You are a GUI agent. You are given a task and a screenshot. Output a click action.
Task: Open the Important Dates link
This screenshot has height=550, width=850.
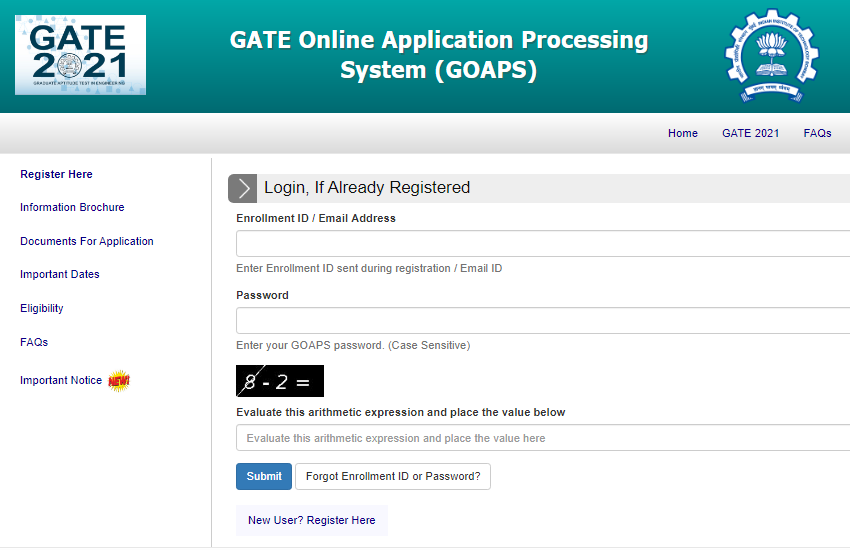[60, 274]
